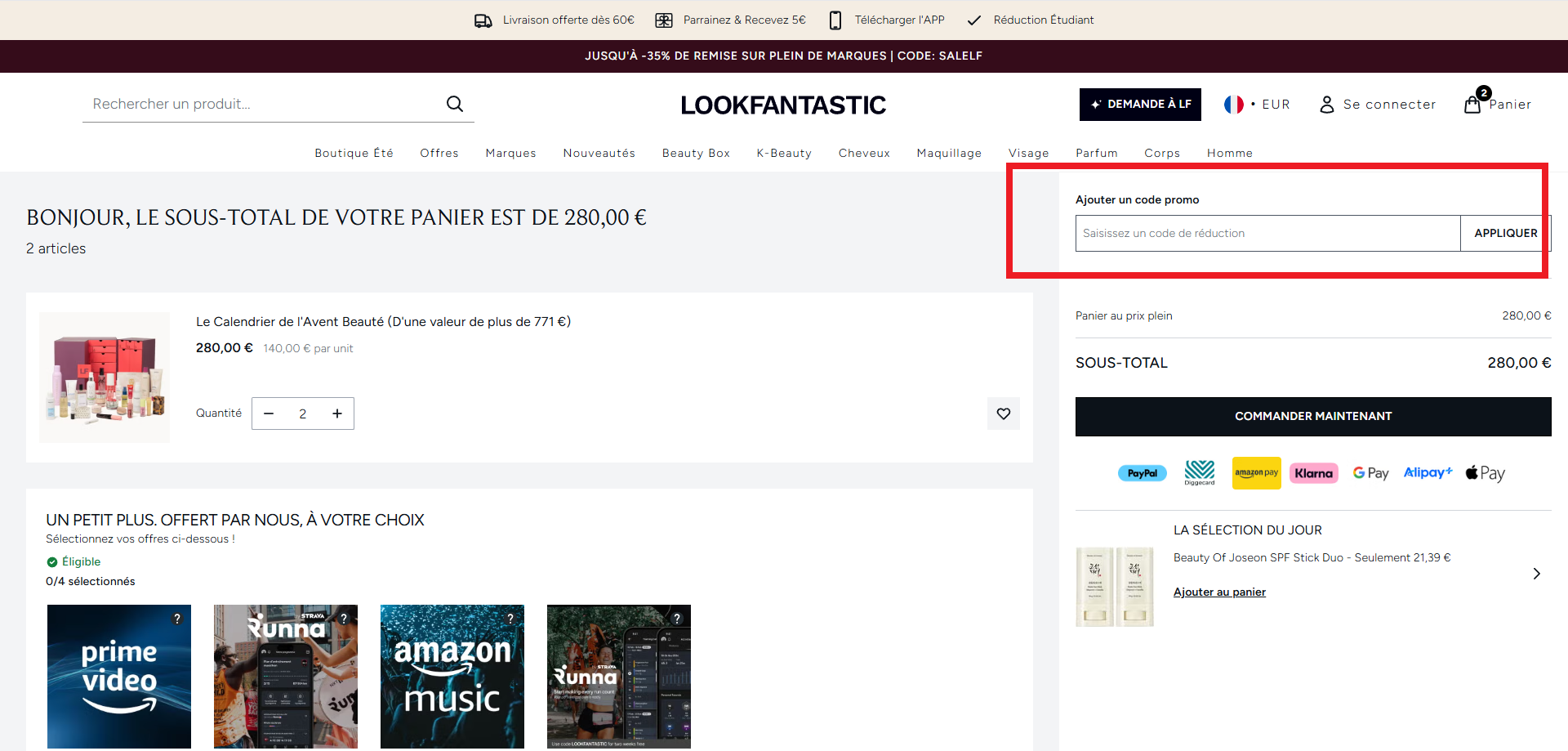Open the Homme menu

[1230, 153]
